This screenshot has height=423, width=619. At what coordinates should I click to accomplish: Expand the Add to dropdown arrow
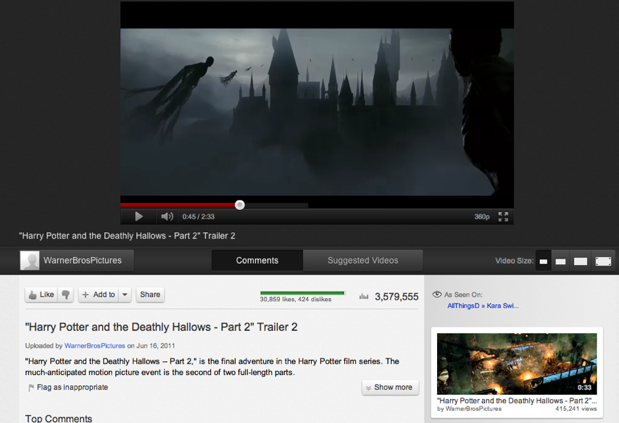pyautogui.click(x=125, y=295)
